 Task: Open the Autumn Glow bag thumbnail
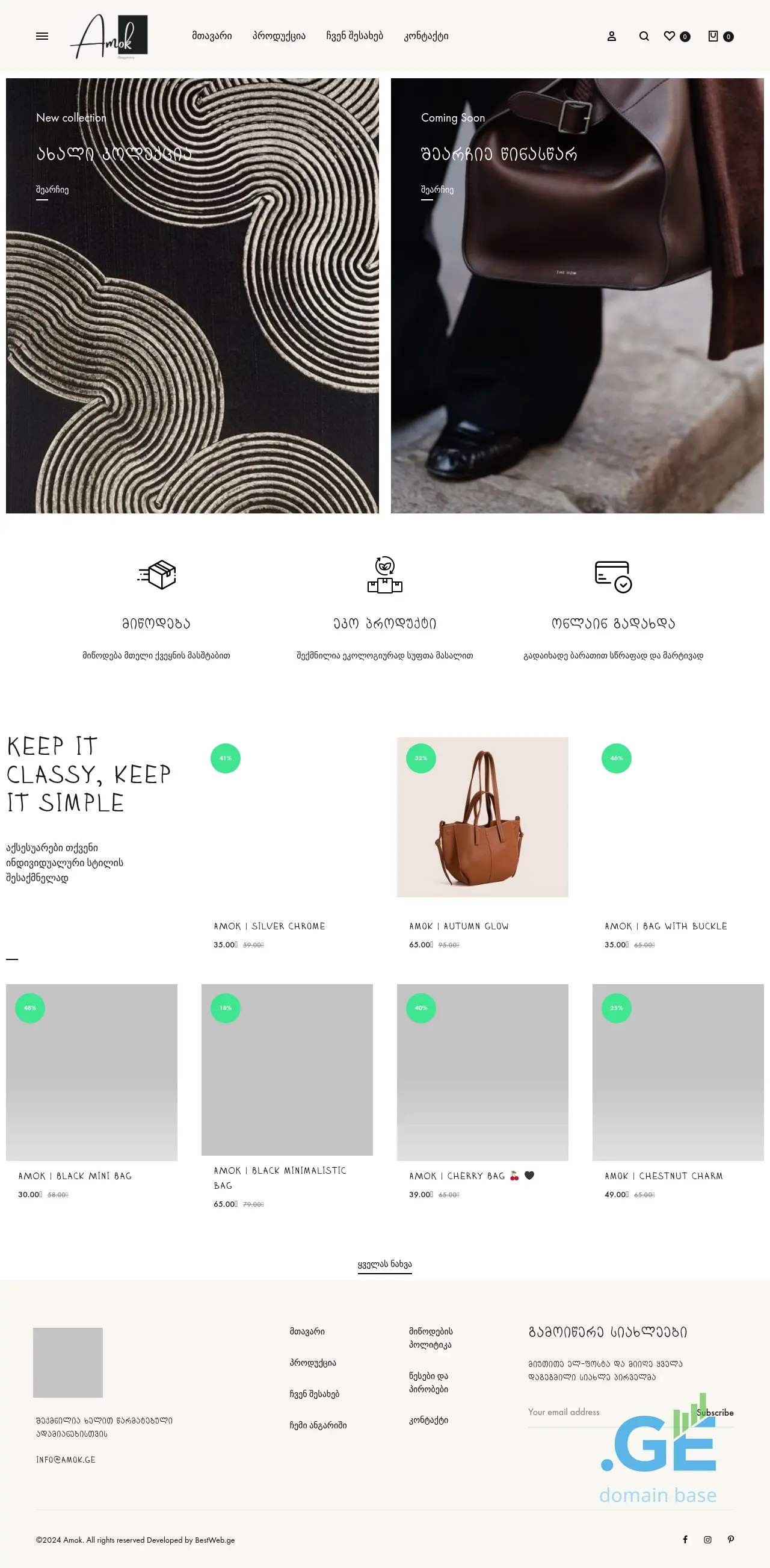[x=482, y=817]
